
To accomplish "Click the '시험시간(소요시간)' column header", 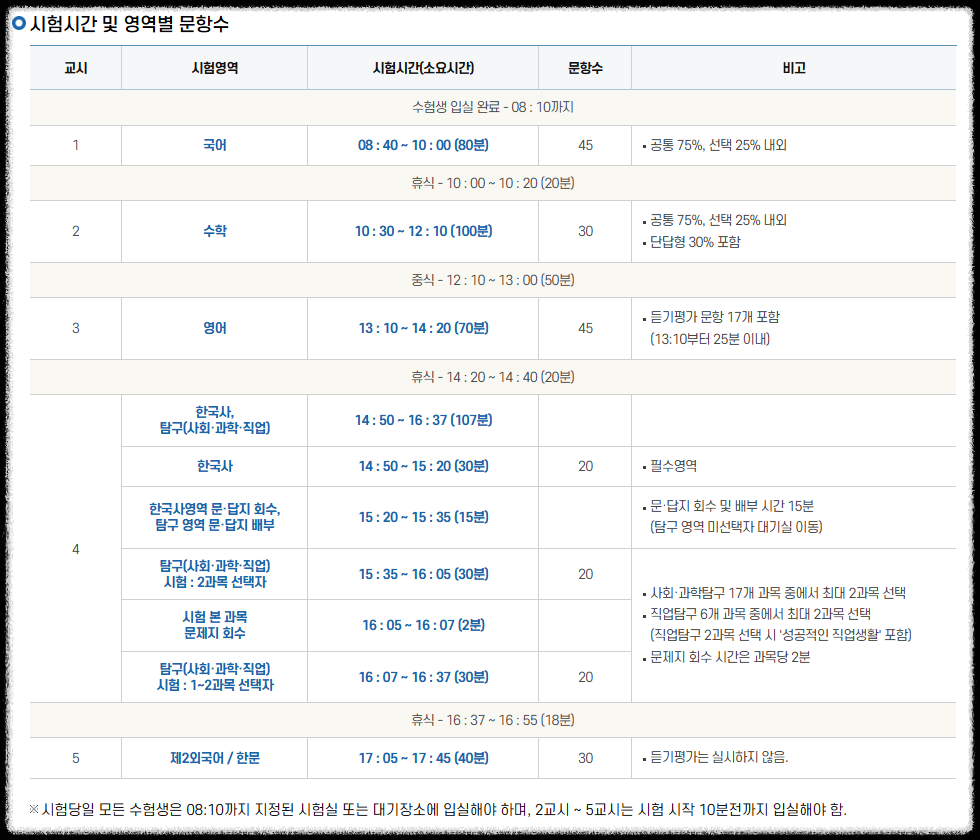I will 423,68.
